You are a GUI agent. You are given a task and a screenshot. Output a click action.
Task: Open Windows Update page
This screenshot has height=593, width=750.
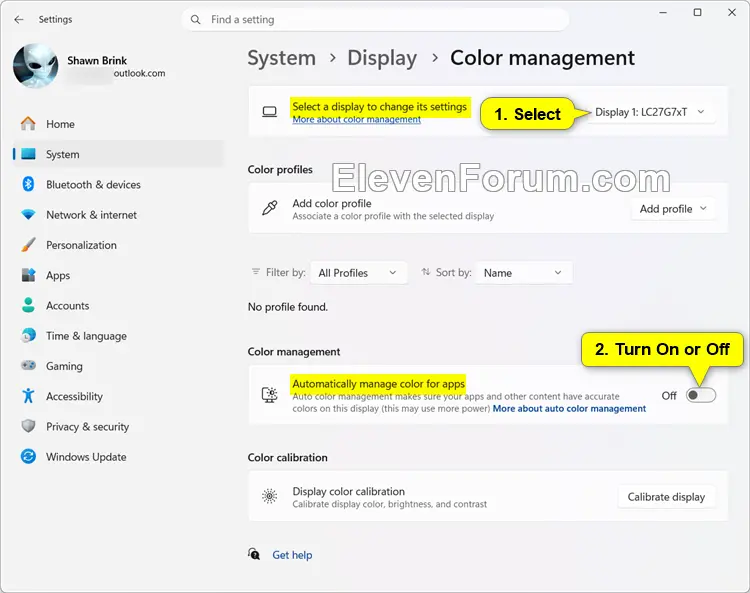118,456
